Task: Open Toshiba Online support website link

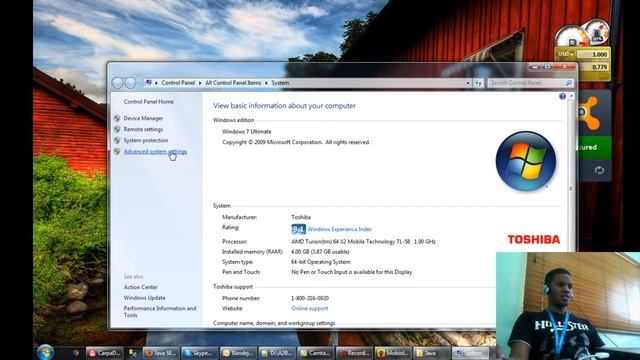Action: tap(309, 308)
